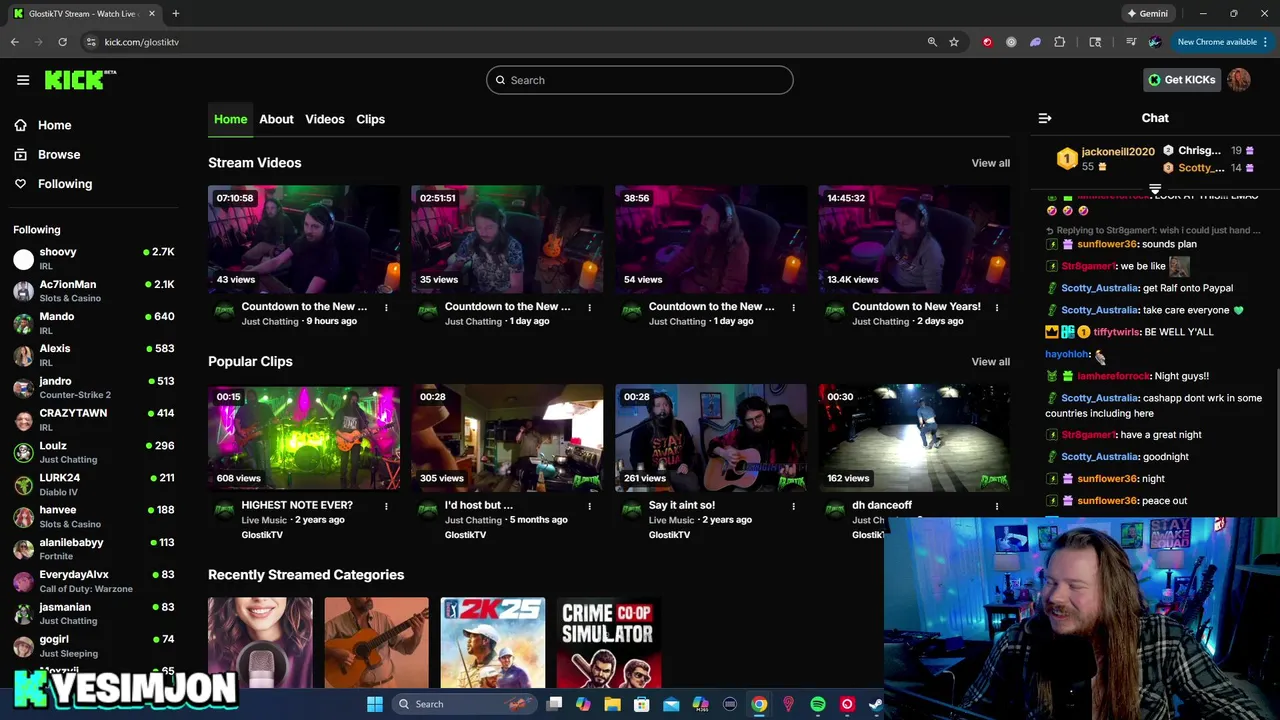Open Browse in left sidebar
The height and width of the screenshot is (720, 1280).
[x=59, y=155]
